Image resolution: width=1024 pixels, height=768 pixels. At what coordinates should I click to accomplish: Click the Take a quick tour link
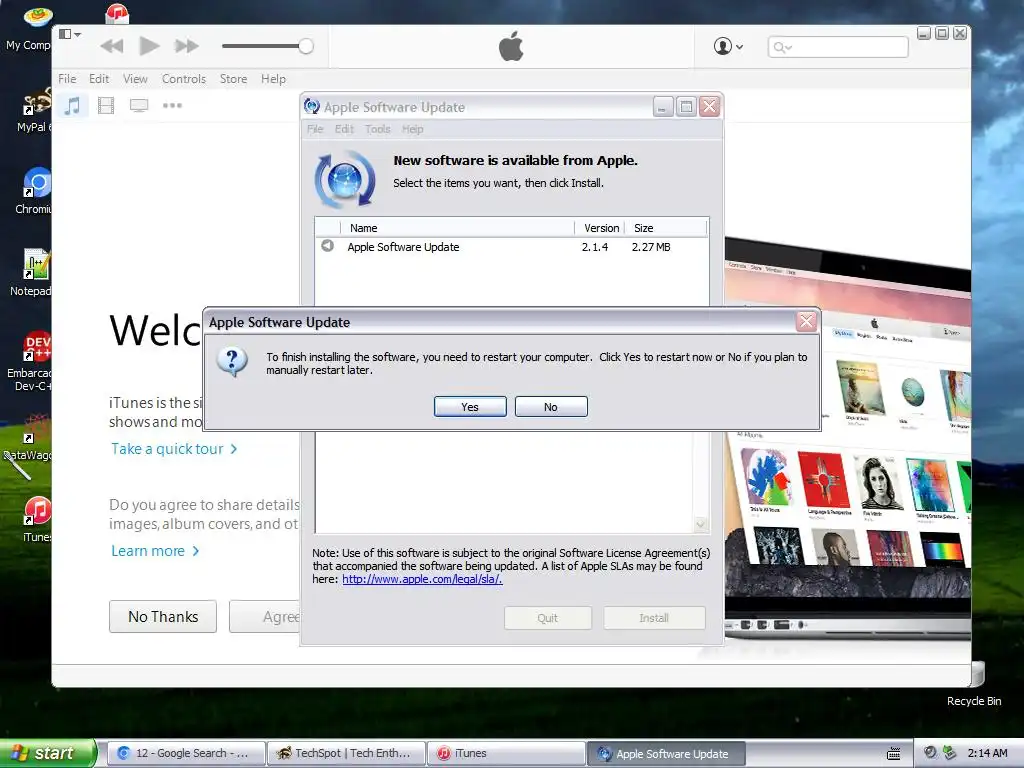click(x=174, y=449)
